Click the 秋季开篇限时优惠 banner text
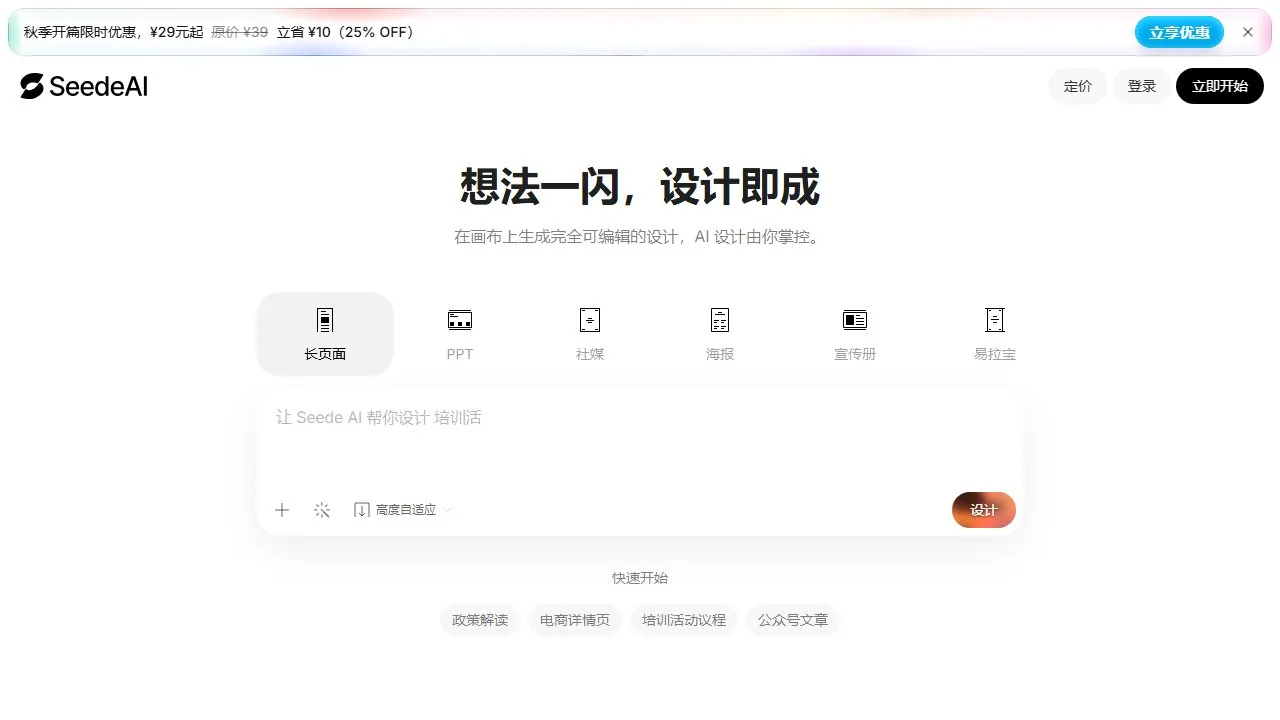The width and height of the screenshot is (1280, 720). pyautogui.click(x=219, y=32)
